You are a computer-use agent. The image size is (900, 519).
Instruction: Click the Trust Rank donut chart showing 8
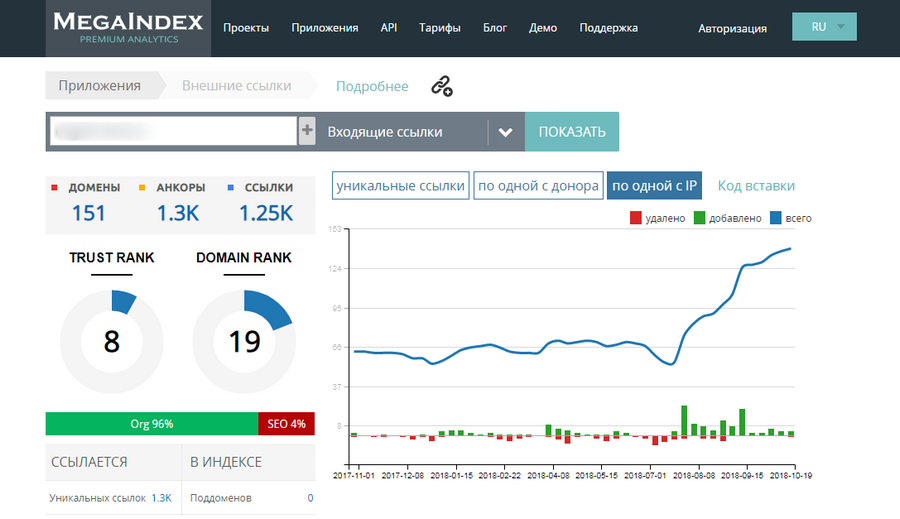click(111, 341)
